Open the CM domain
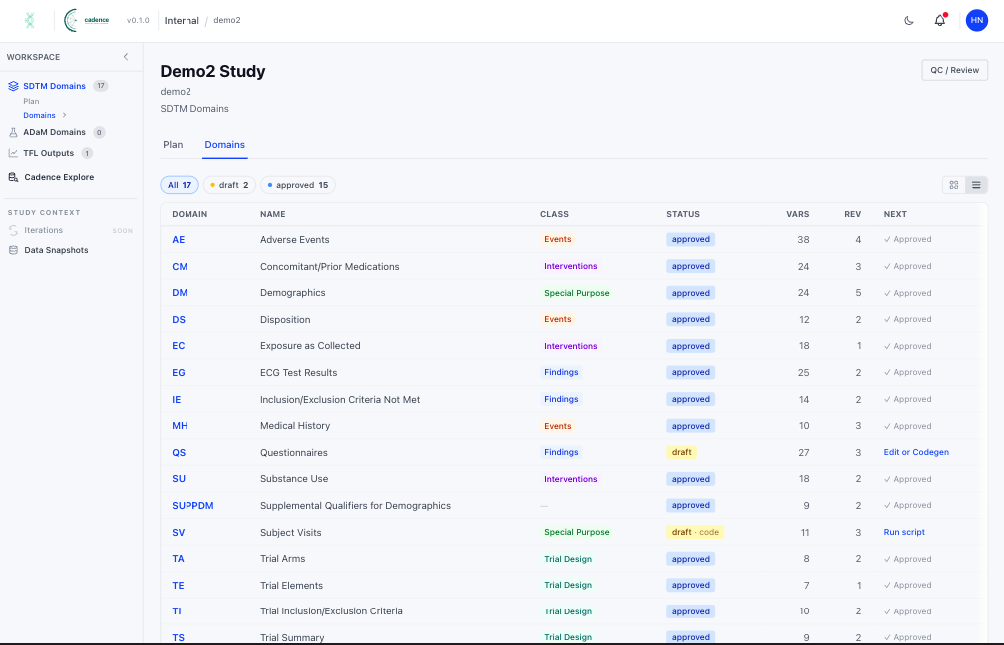Viewport: 1004px width, 645px height. pos(180,266)
